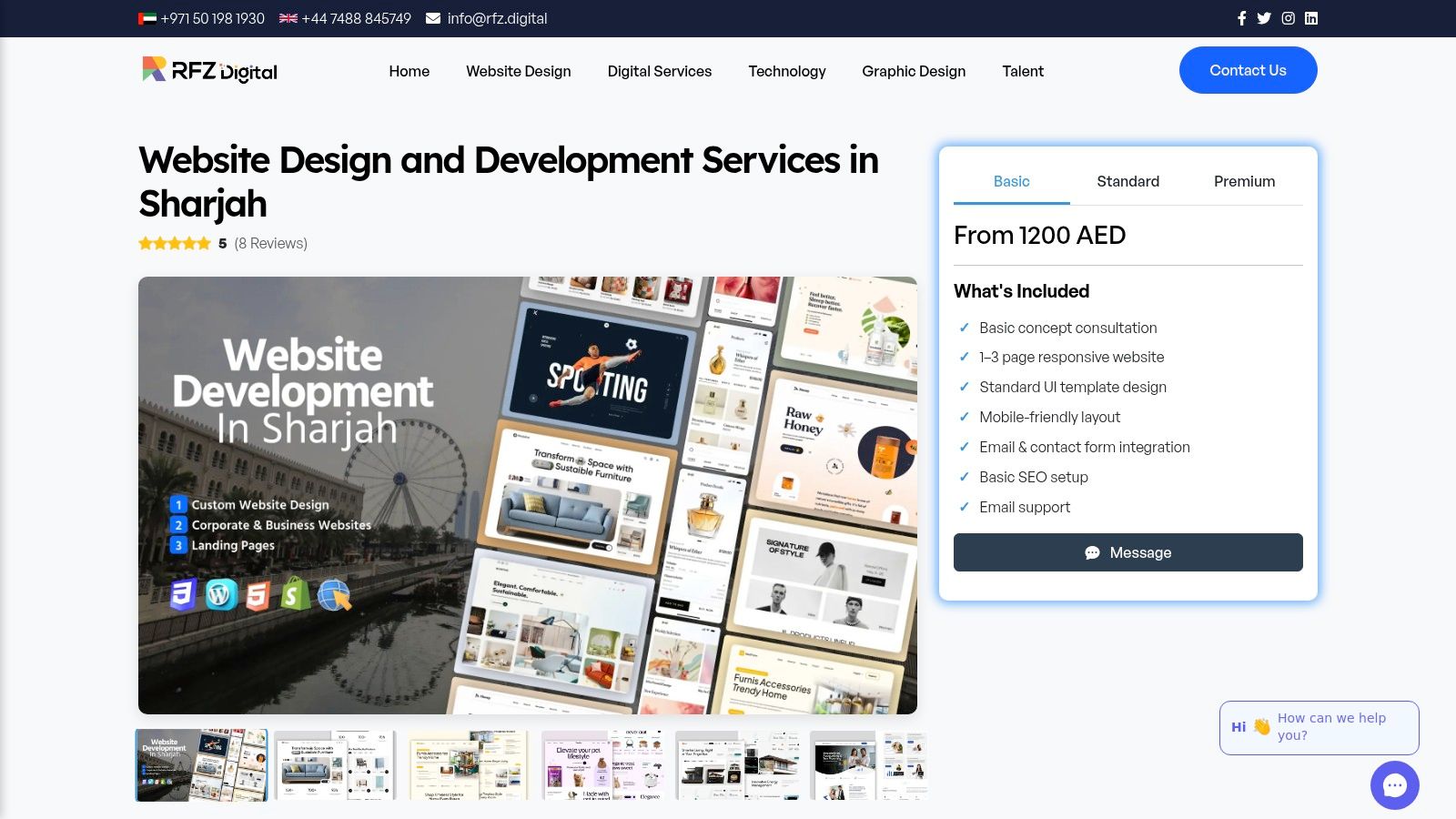This screenshot has height=819, width=1456.
Task: Open the Facebook page icon
Action: [1241, 17]
